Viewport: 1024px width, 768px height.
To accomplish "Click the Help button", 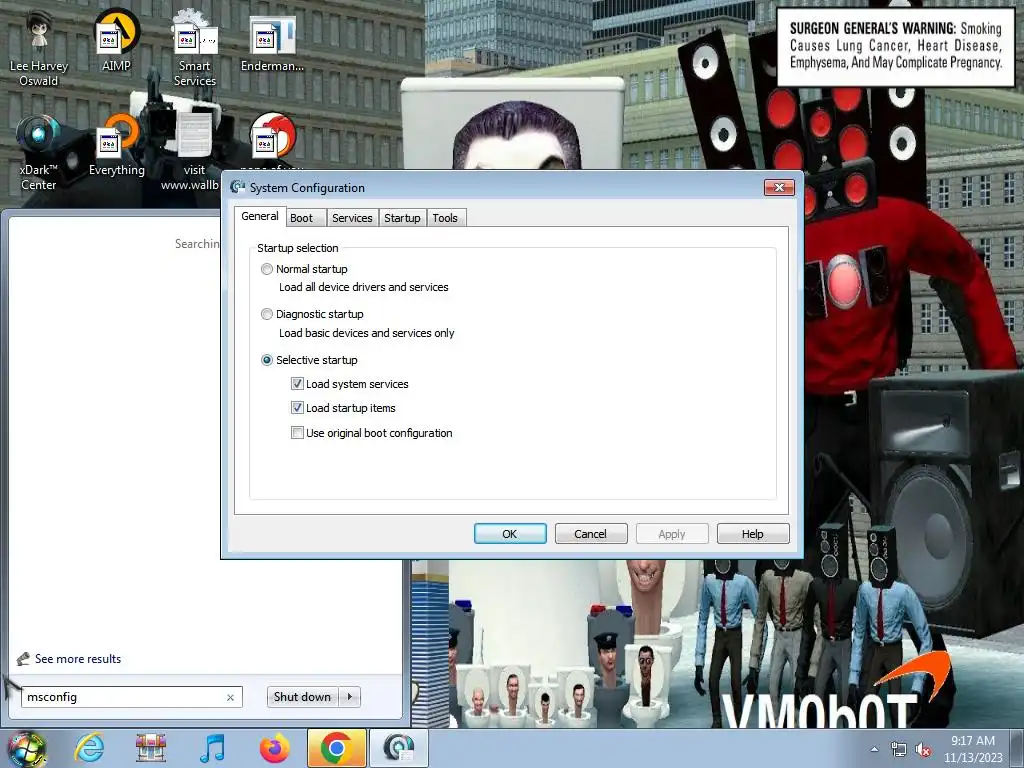I will point(753,534).
